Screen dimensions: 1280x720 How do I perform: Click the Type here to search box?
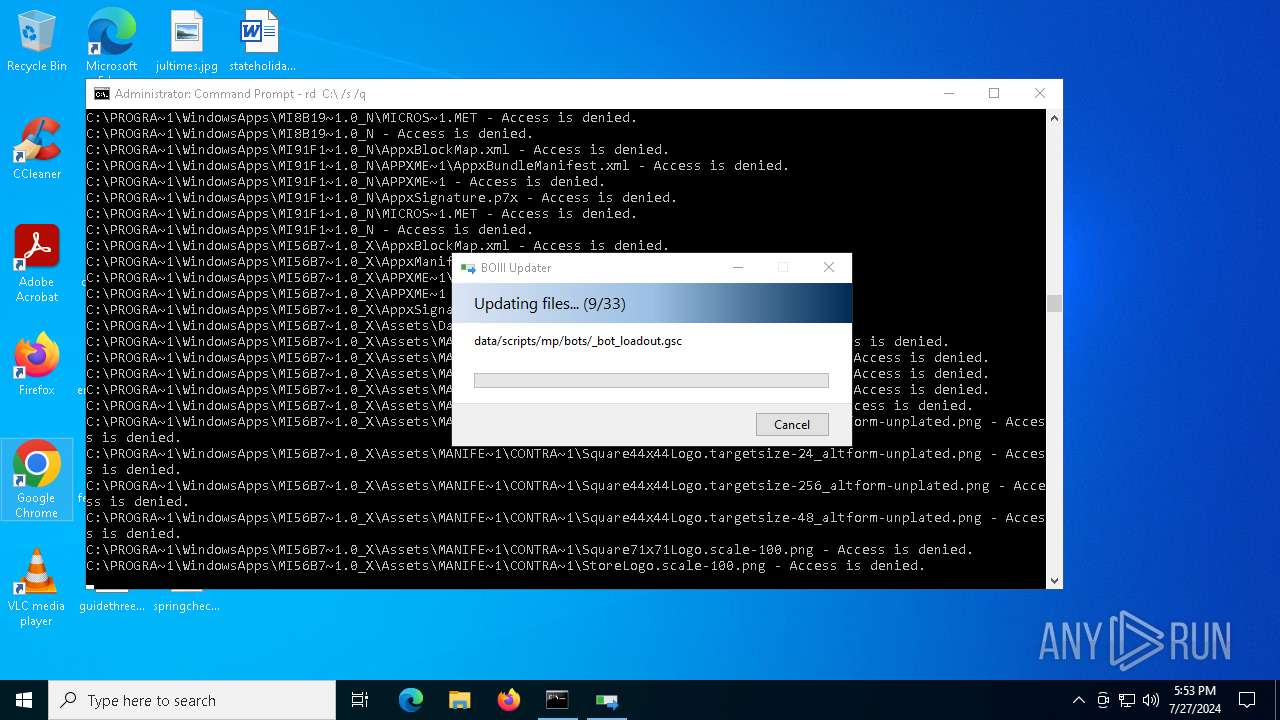click(192, 700)
